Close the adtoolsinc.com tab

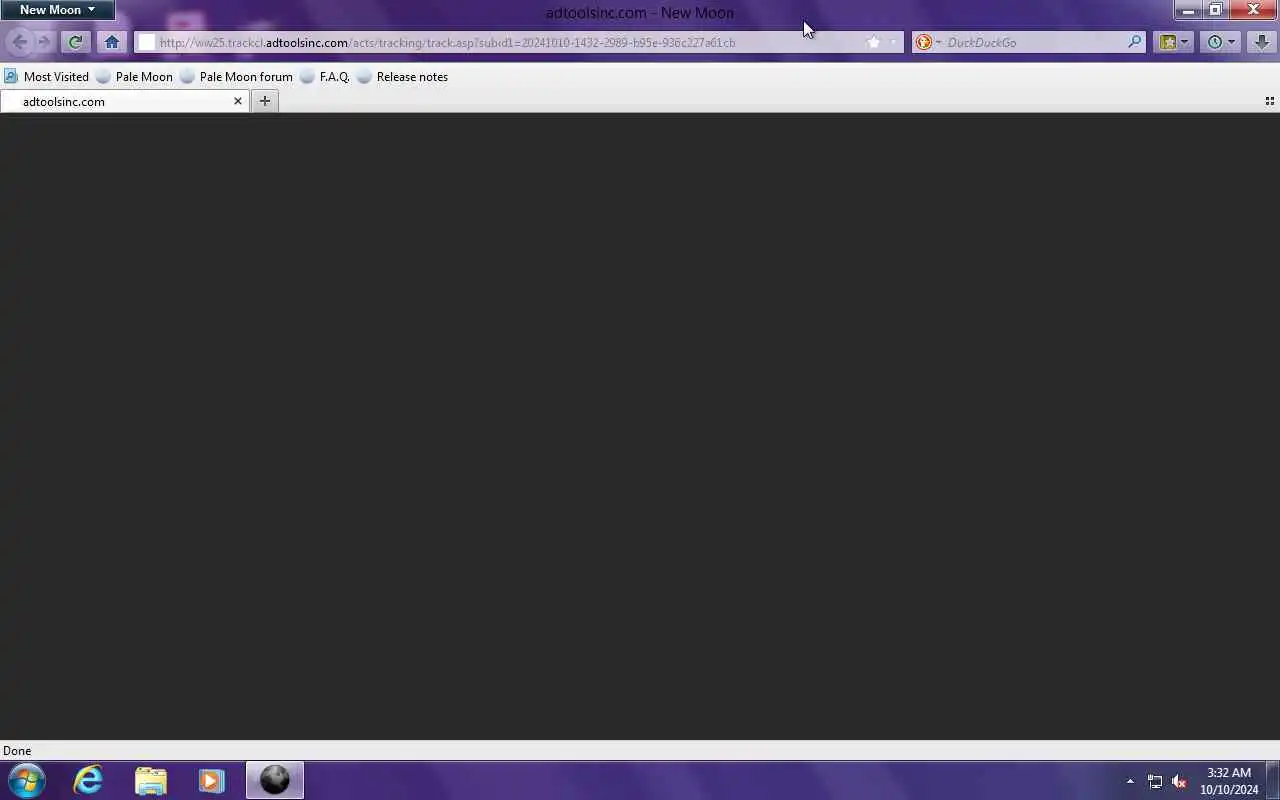238,101
